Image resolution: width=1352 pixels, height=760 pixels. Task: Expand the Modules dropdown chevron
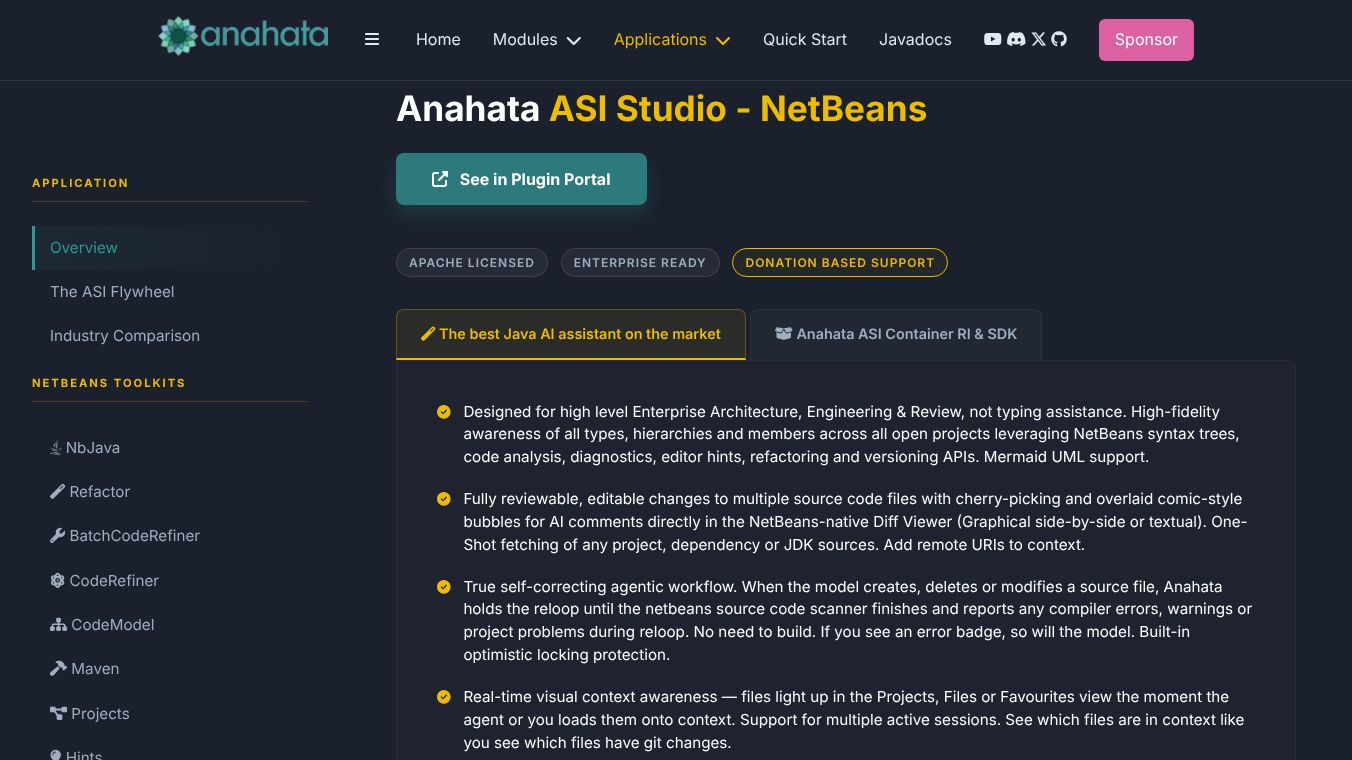tap(574, 41)
